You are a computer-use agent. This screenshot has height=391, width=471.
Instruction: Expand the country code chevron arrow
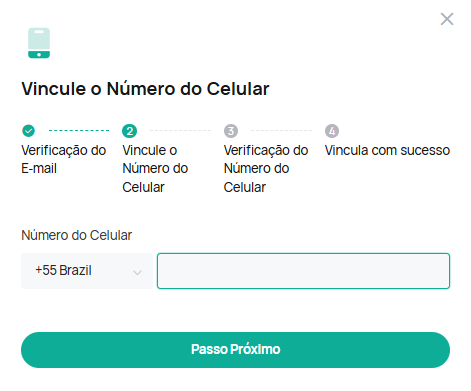(x=137, y=272)
